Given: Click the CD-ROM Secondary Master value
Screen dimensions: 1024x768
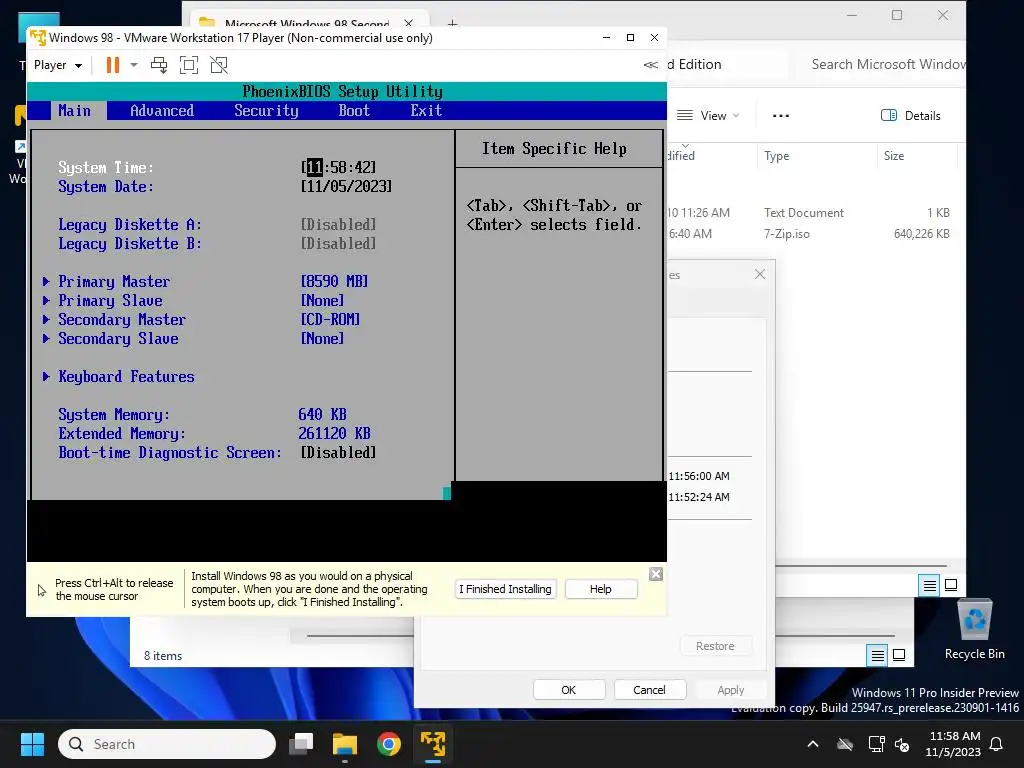Looking at the screenshot, I should [330, 319].
